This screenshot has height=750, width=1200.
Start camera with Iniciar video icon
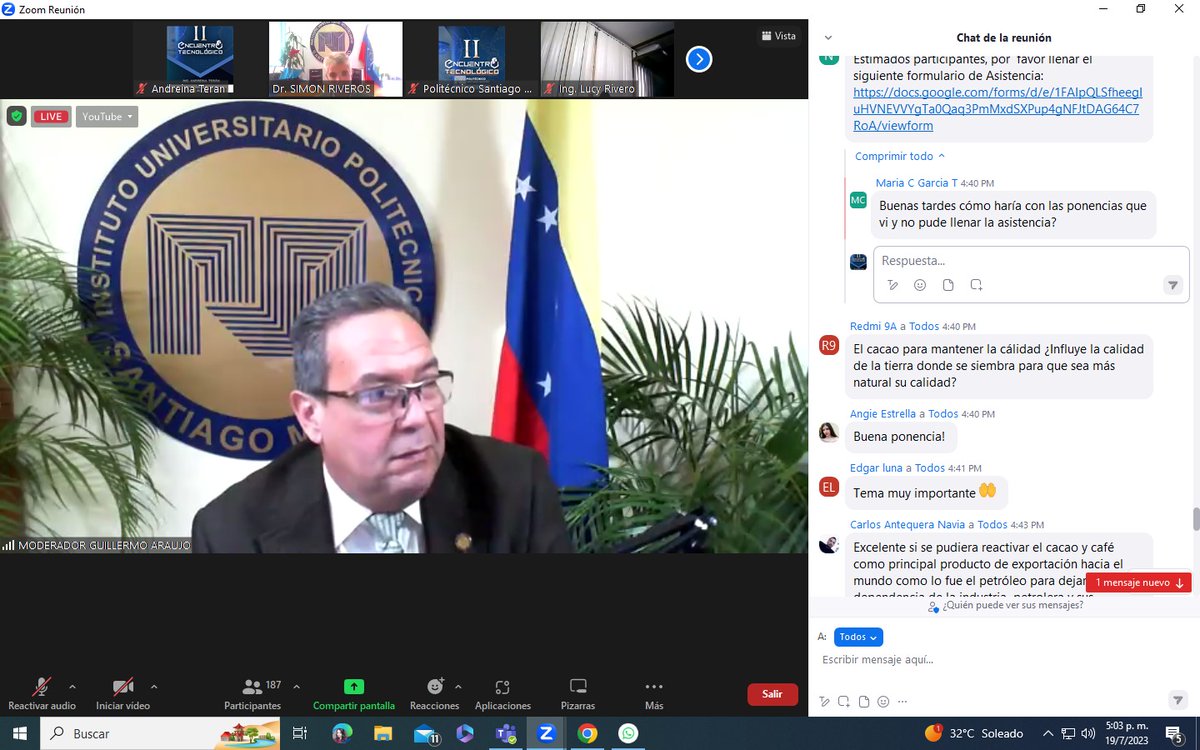[123, 687]
